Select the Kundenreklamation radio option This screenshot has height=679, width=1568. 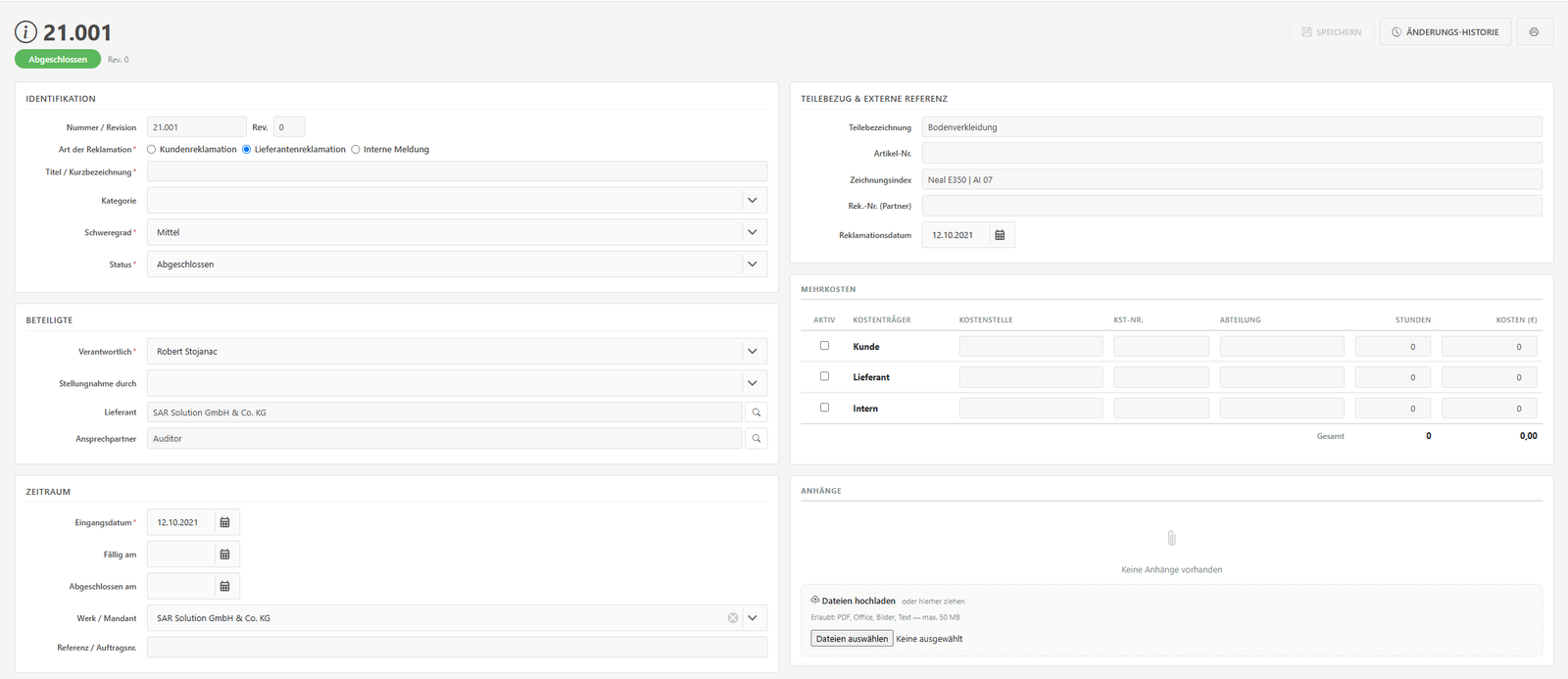(x=152, y=150)
